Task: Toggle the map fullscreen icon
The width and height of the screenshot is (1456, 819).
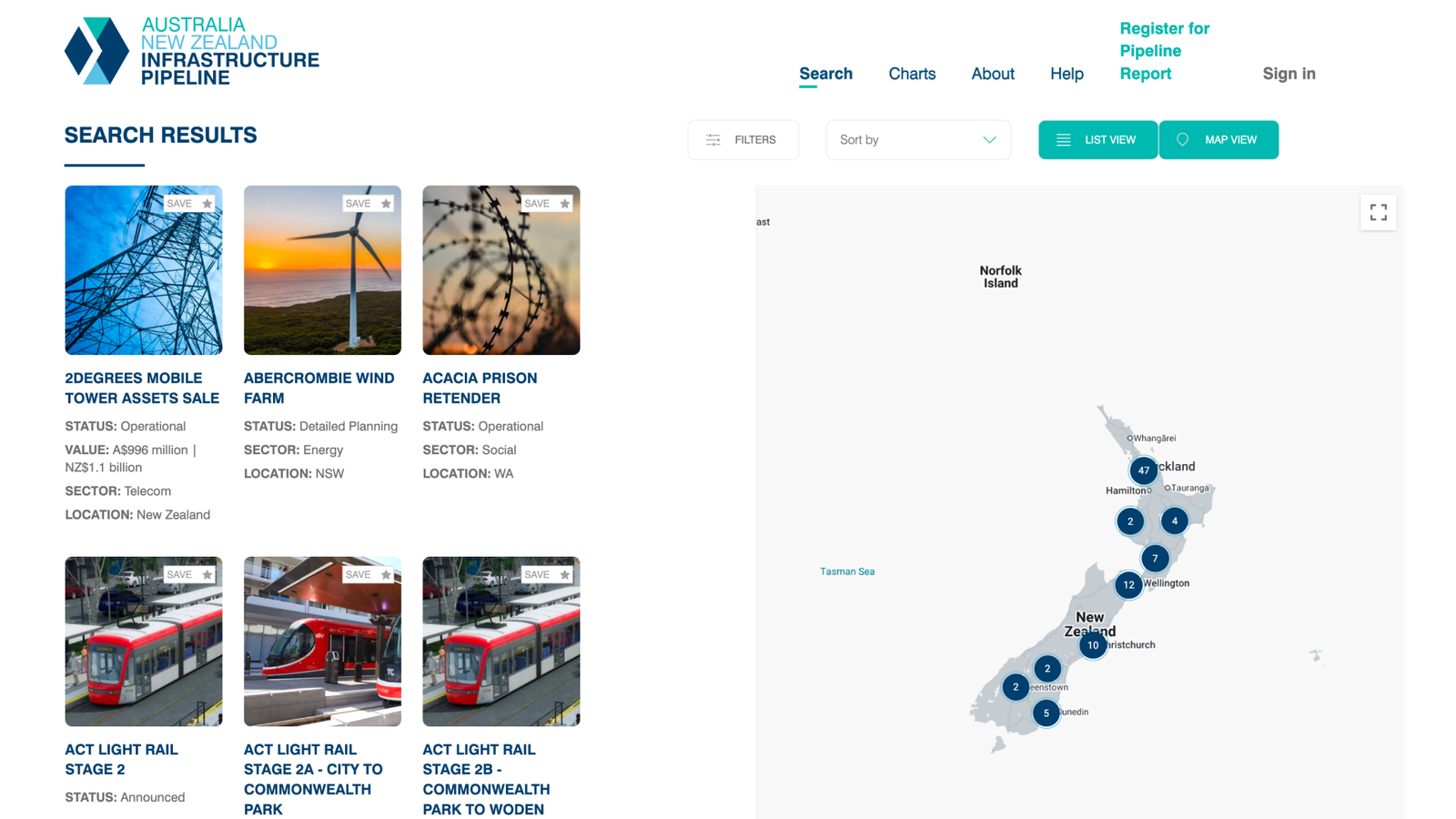Action: tap(1378, 212)
